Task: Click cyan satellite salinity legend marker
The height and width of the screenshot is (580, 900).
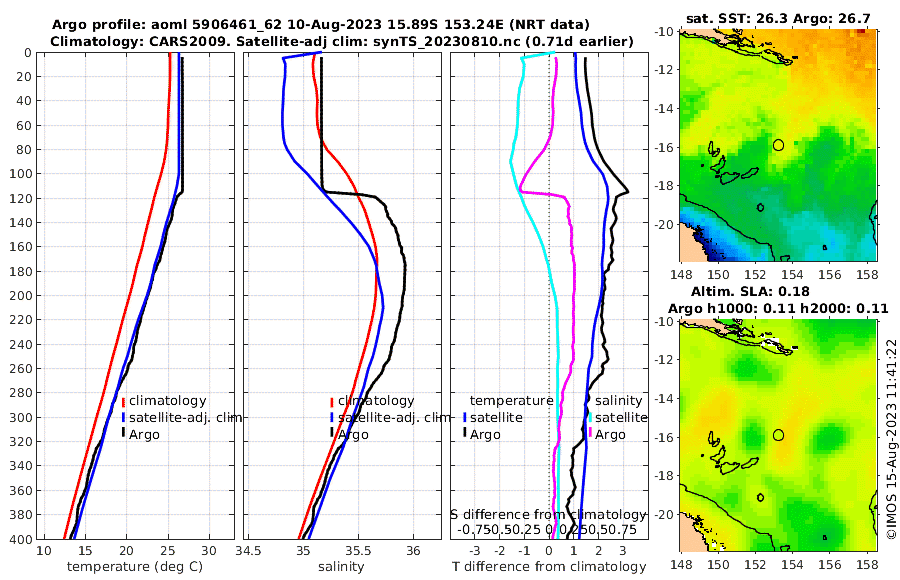Action: coord(590,418)
